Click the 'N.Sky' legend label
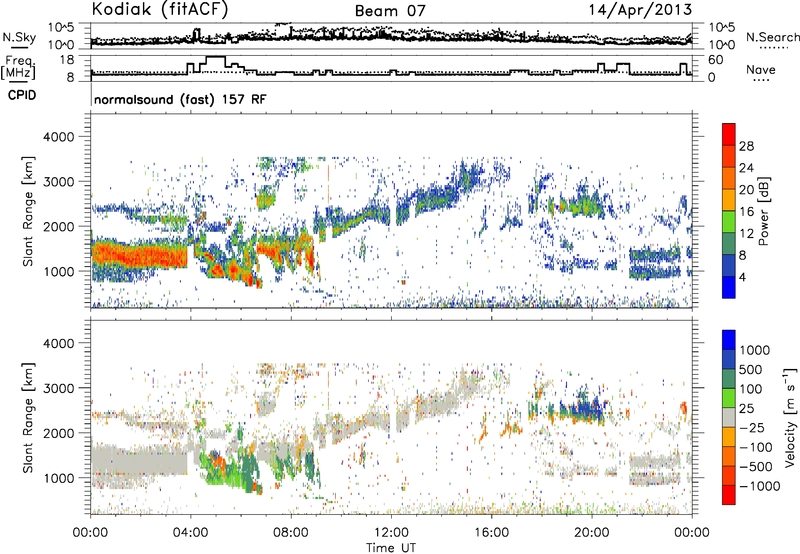 pos(19,37)
